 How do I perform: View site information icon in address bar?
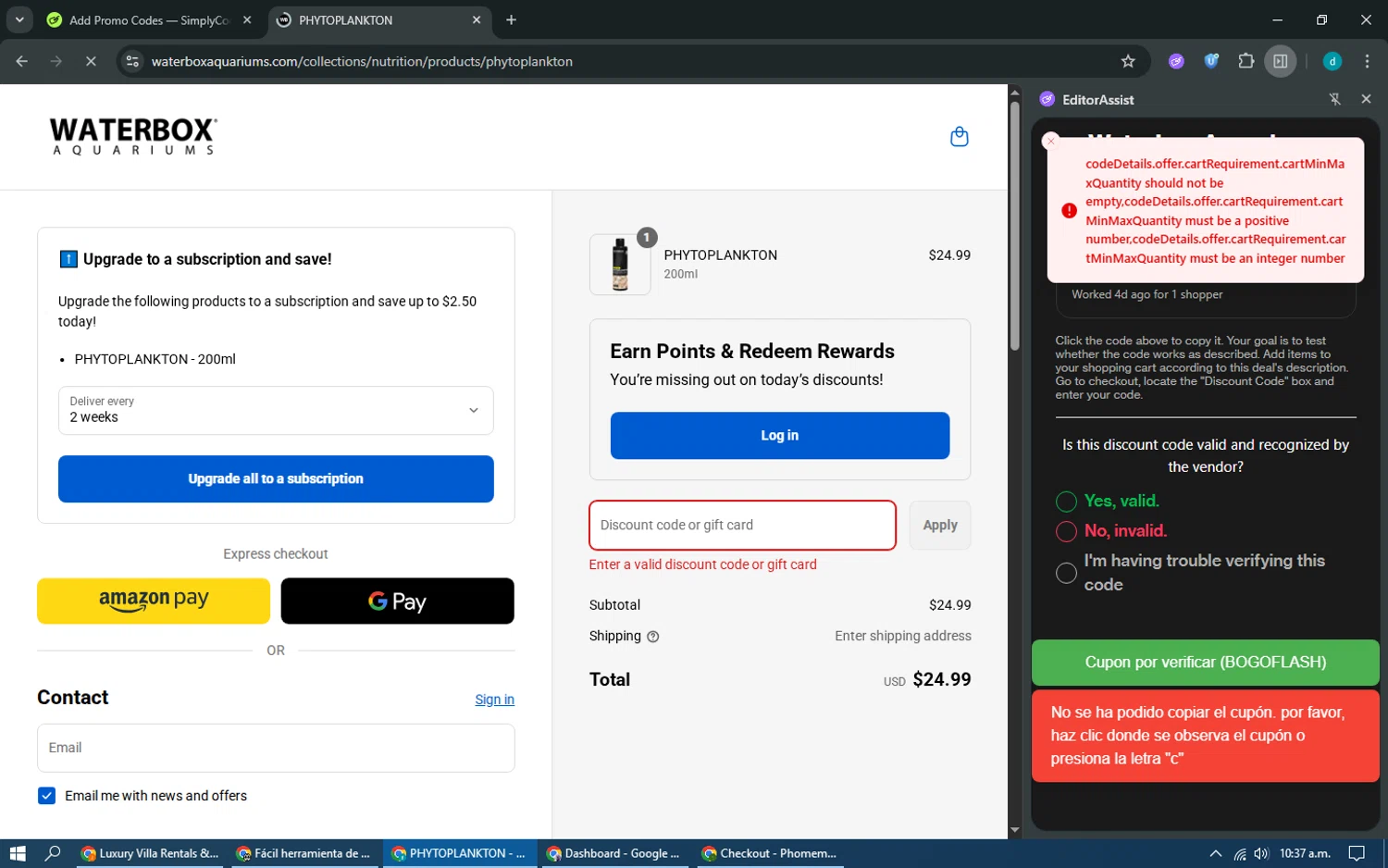click(x=132, y=61)
